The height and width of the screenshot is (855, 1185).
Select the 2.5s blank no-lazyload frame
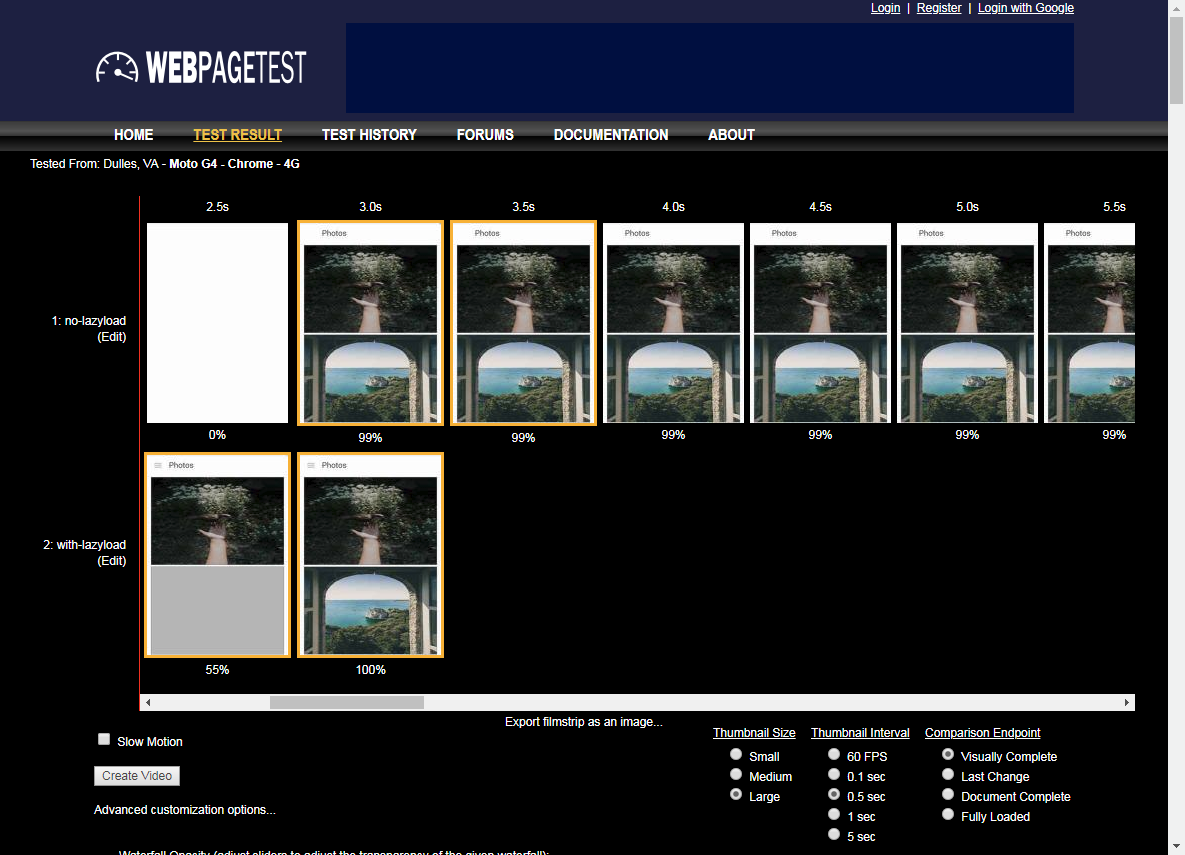[x=217, y=323]
